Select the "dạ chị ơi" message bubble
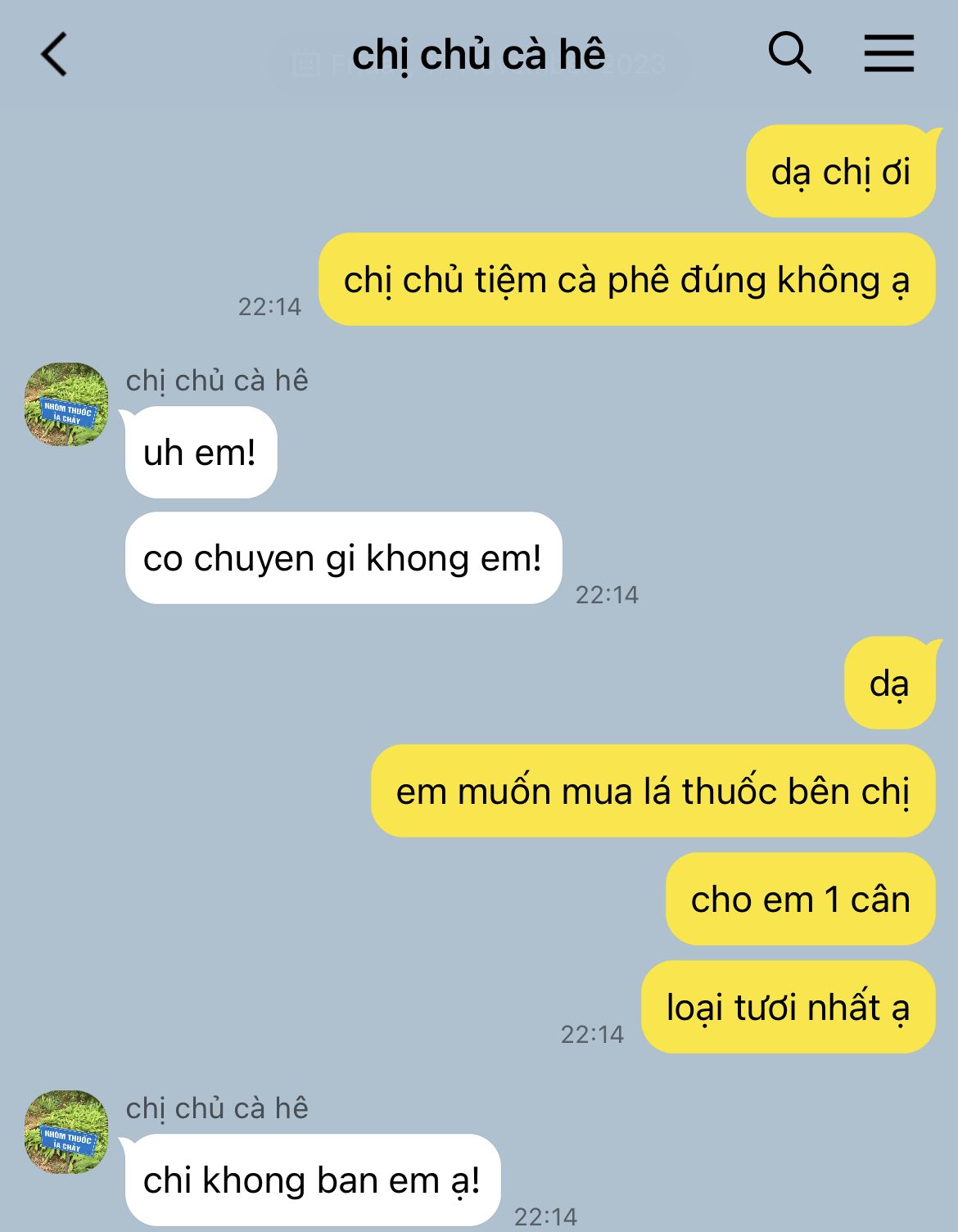Screen dimensions: 958x1232 [841, 171]
